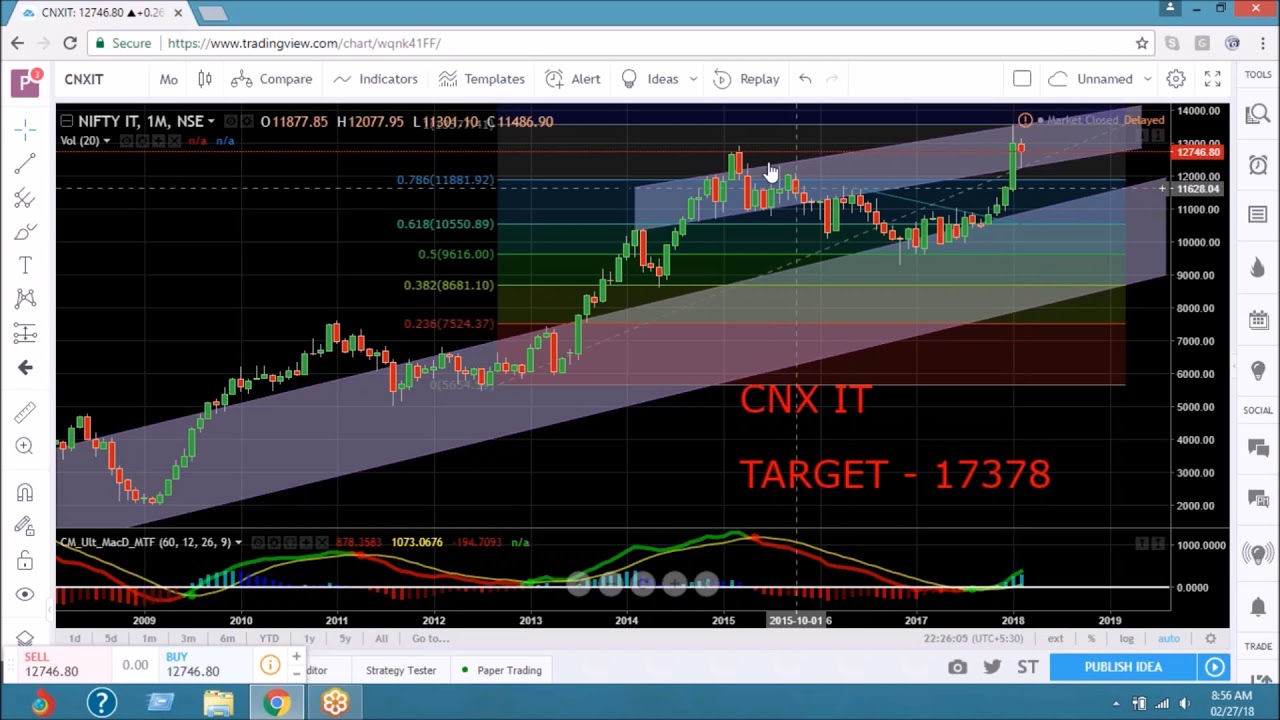Screen dimensions: 1280x720
Task: Open the Unnamed layout dropdown
Action: 1101,79
